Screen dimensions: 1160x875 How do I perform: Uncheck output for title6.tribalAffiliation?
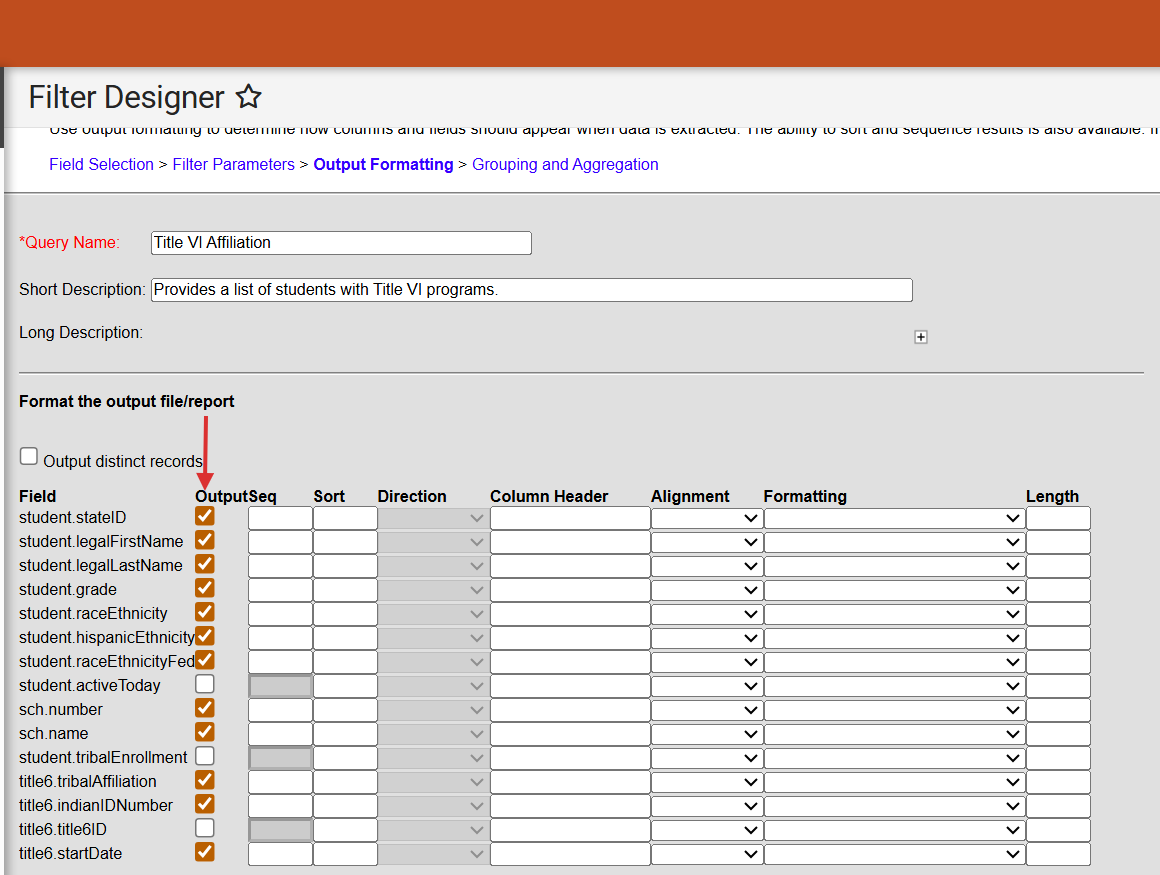(x=205, y=780)
